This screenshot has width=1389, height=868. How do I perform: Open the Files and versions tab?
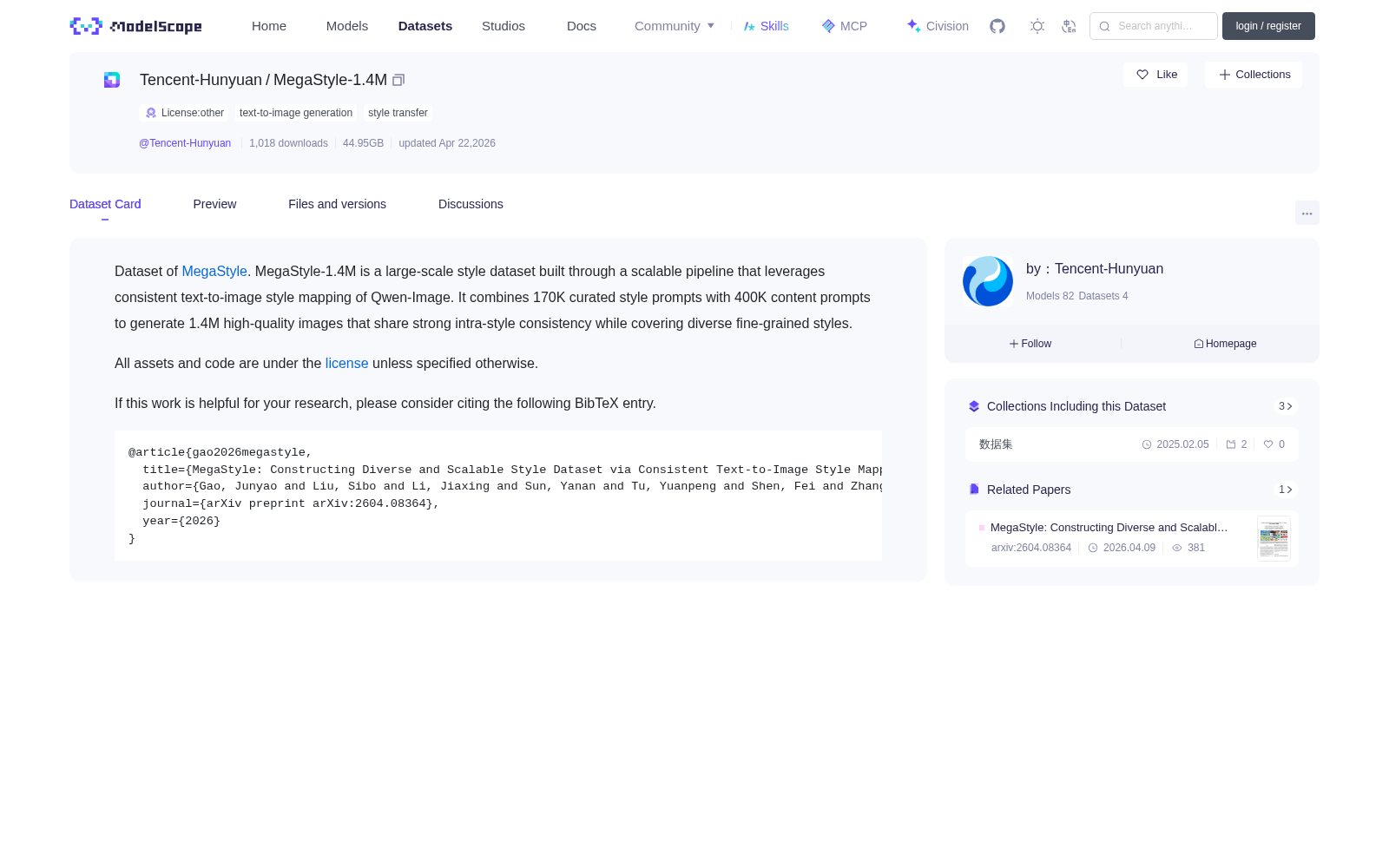coord(337,204)
